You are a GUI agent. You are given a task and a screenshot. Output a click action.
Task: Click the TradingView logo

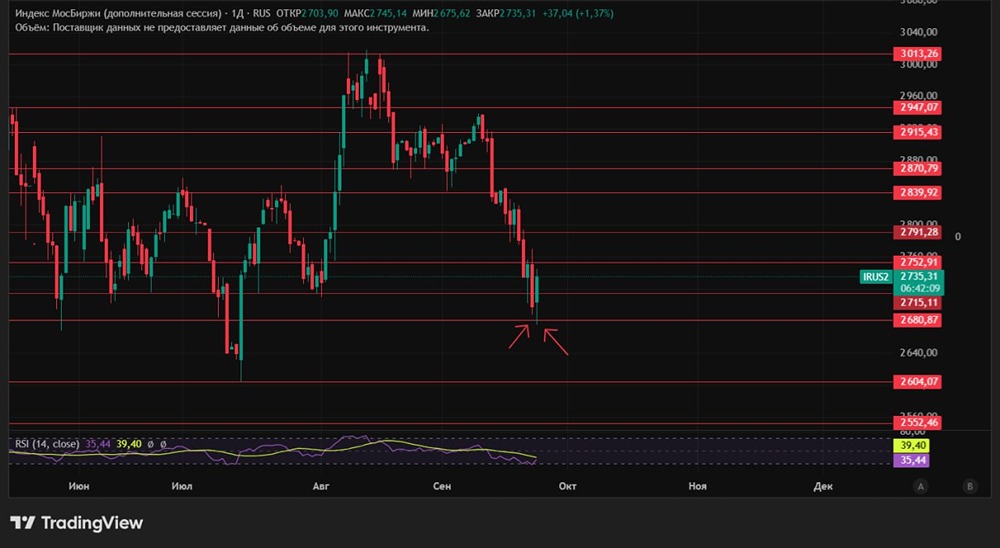[77, 523]
